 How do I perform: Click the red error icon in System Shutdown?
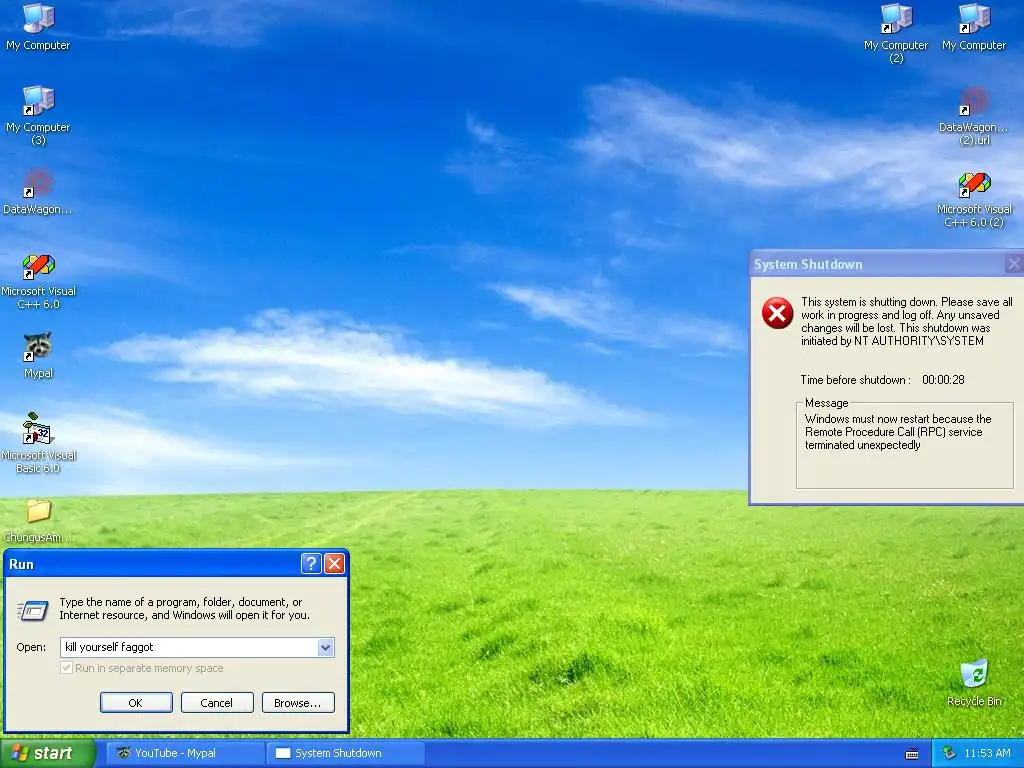point(777,313)
